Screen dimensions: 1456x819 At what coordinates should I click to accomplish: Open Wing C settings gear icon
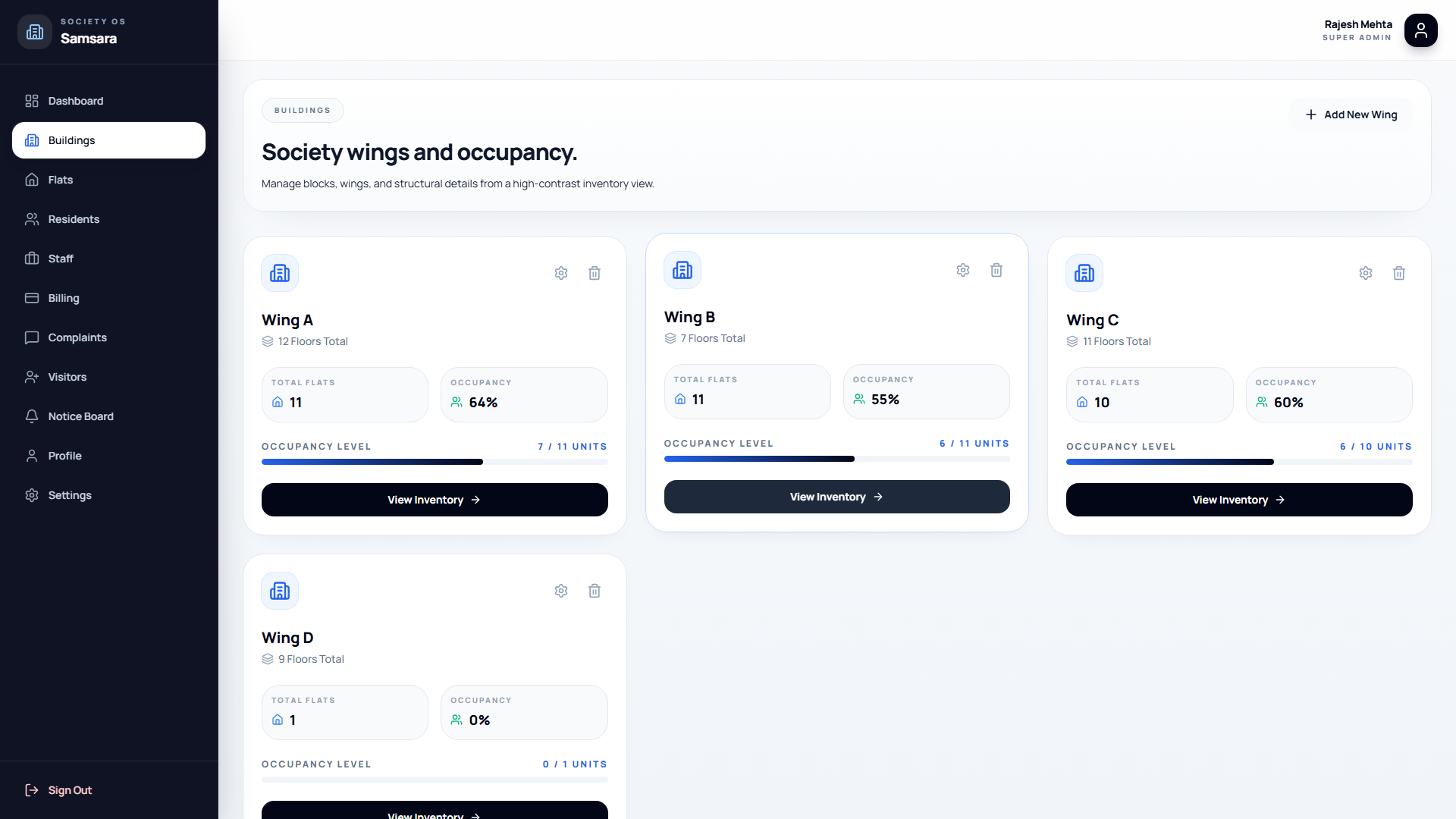1366,273
